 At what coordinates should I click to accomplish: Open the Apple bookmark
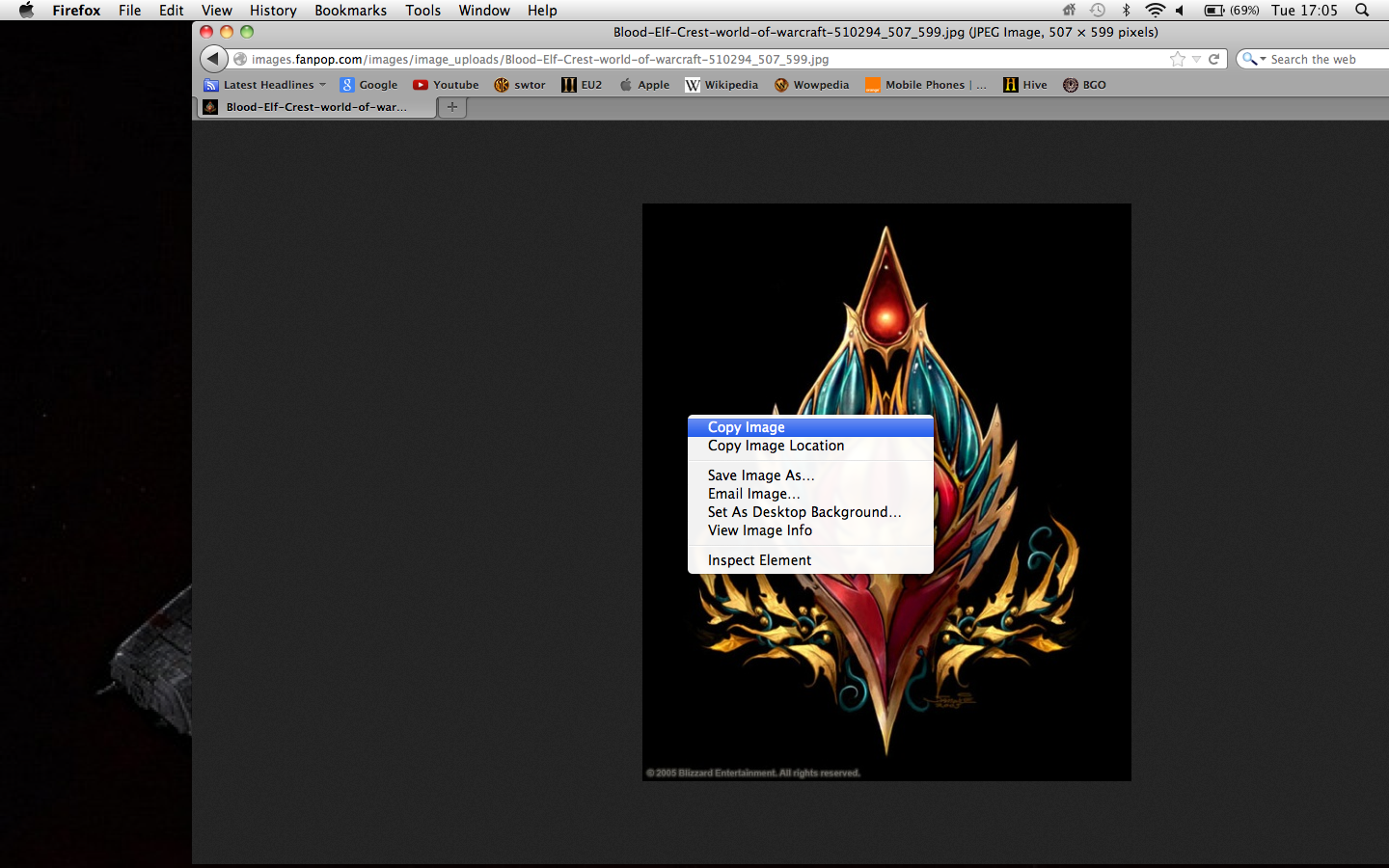point(644,85)
